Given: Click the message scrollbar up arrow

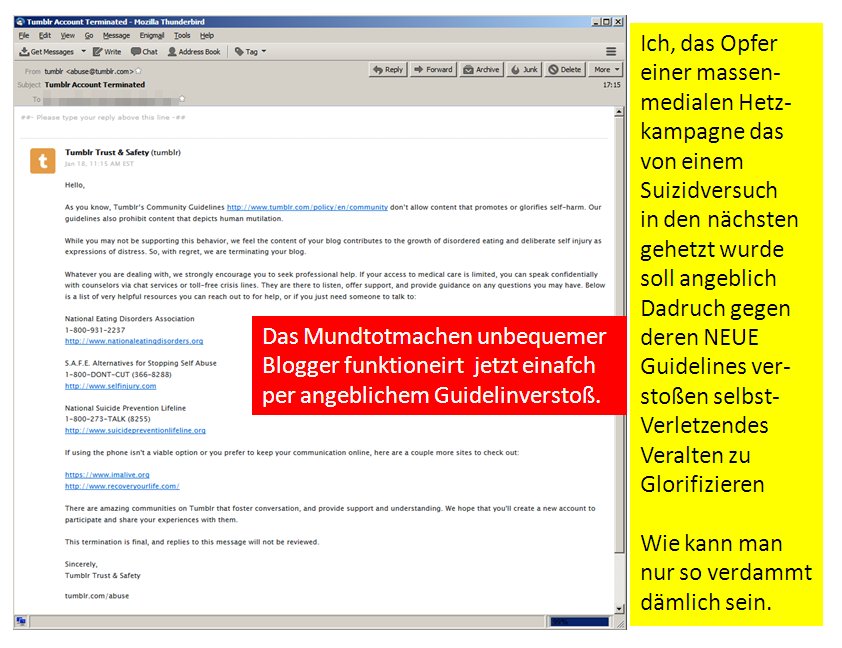Looking at the screenshot, I should coord(619,112).
